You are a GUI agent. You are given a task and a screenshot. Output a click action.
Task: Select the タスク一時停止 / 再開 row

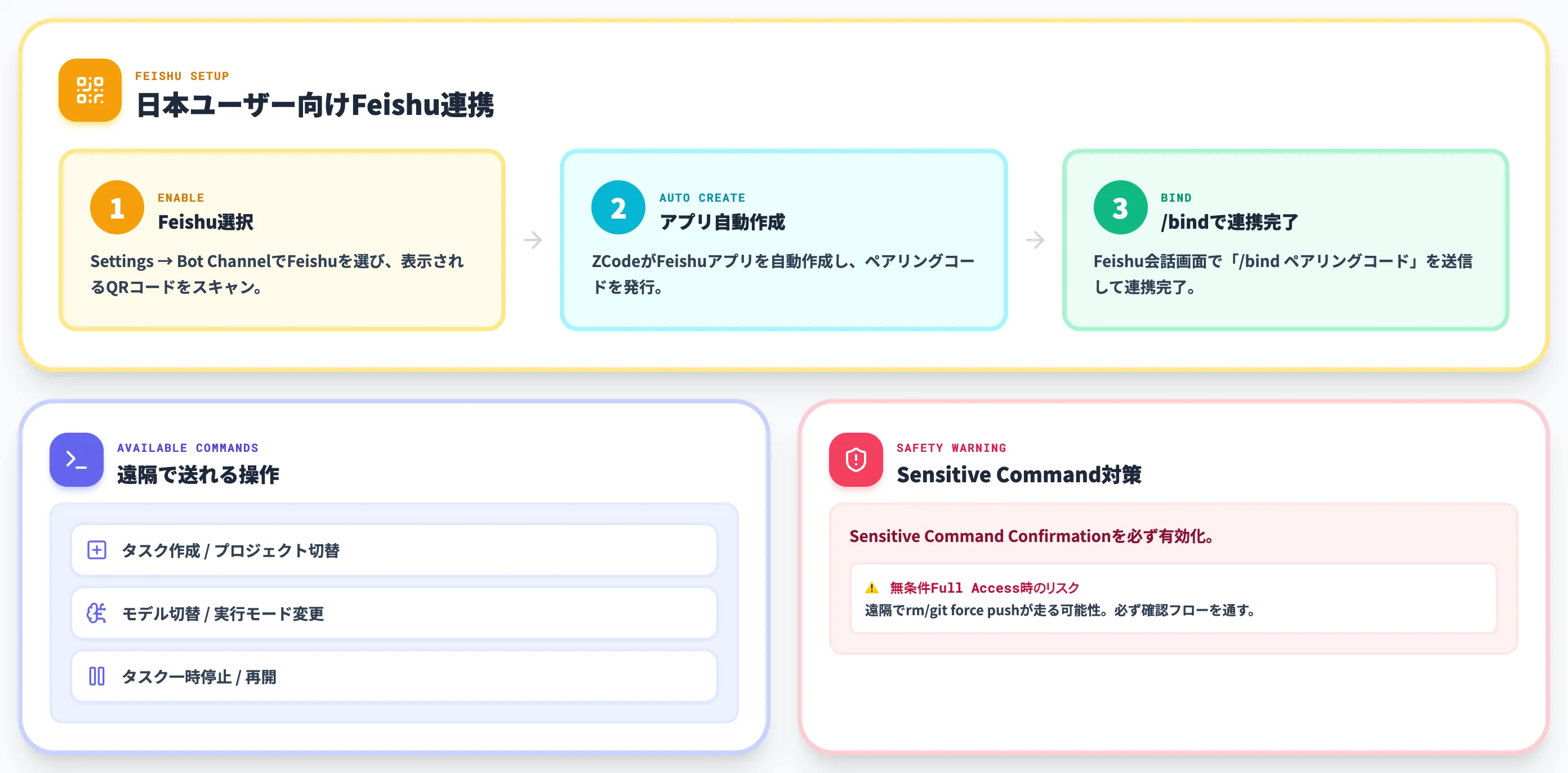point(394,676)
